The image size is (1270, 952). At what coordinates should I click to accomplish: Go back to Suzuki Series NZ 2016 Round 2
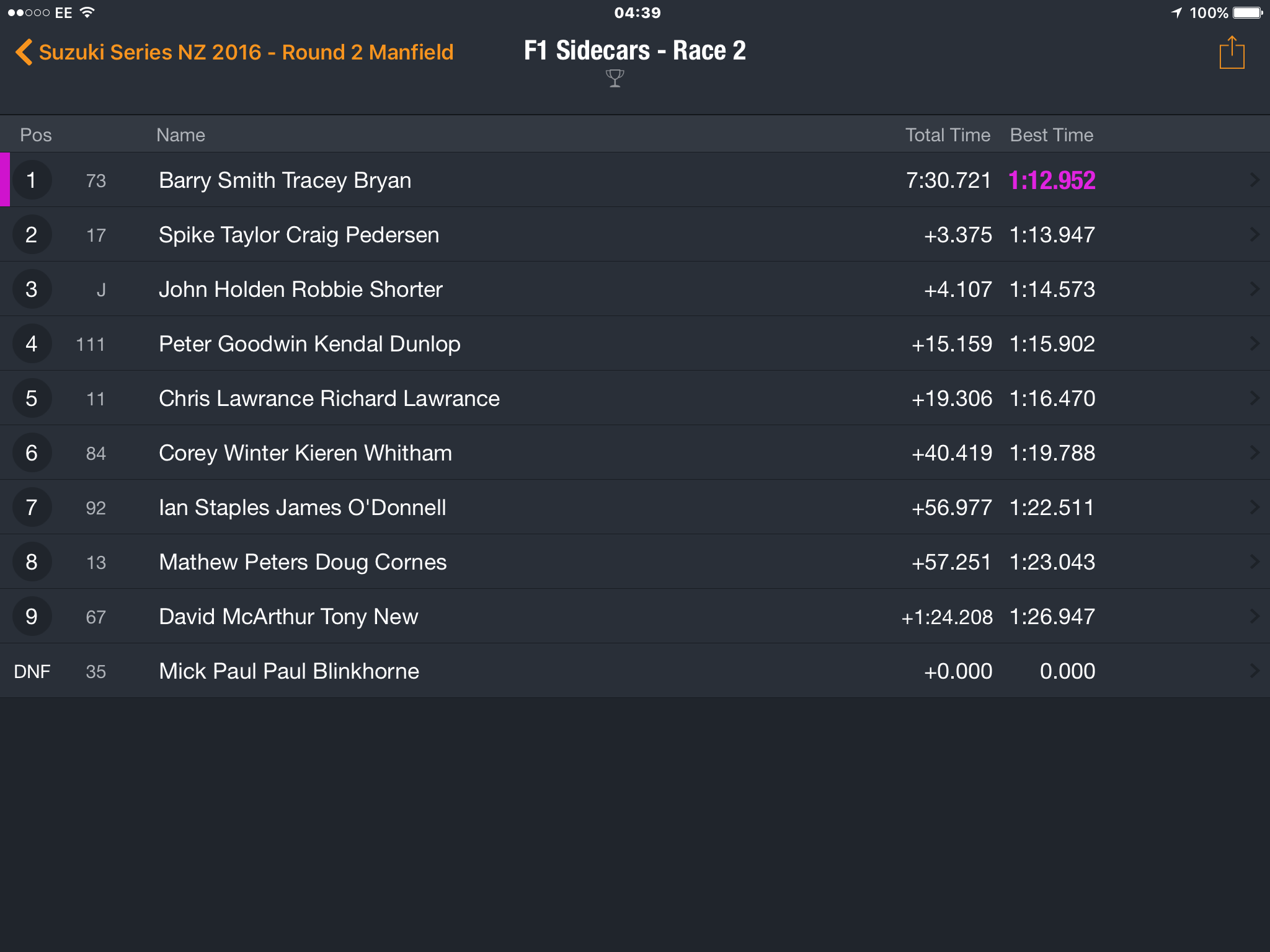click(246, 52)
